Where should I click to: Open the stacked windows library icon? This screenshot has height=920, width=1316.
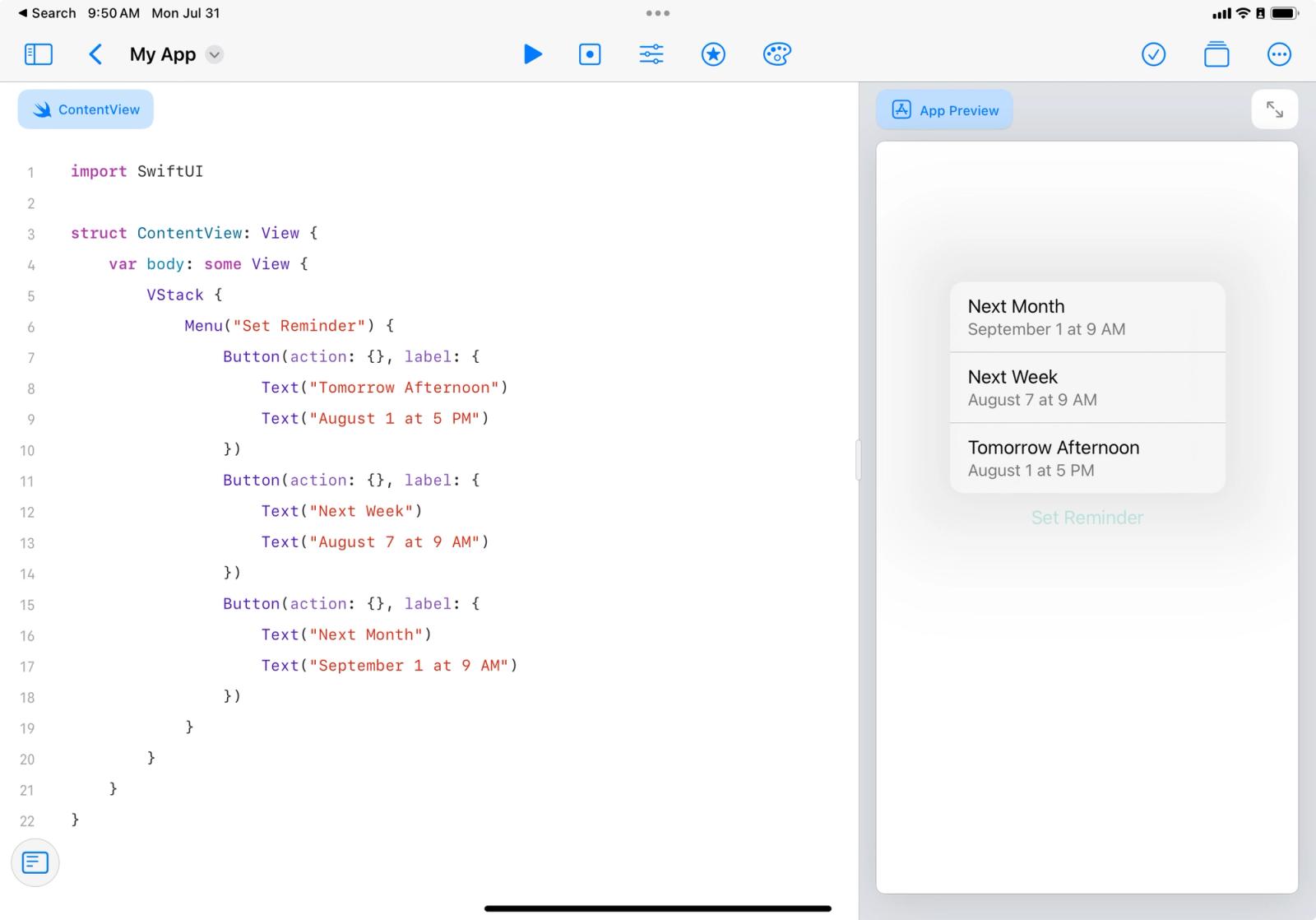point(1216,54)
